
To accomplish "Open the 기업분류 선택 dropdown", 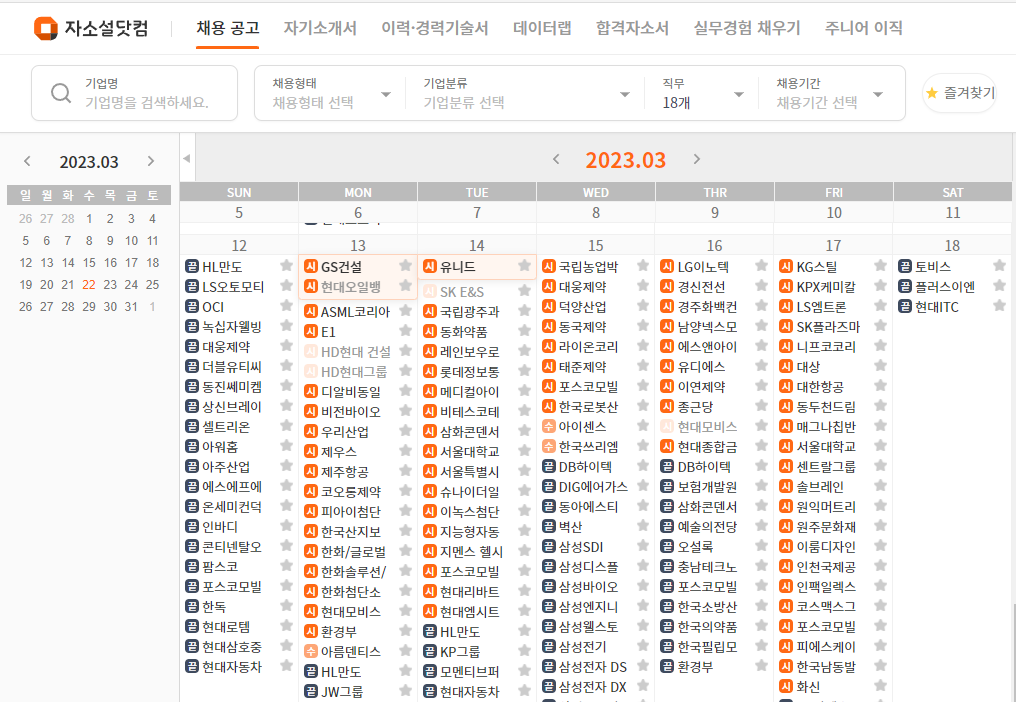I will [x=526, y=93].
